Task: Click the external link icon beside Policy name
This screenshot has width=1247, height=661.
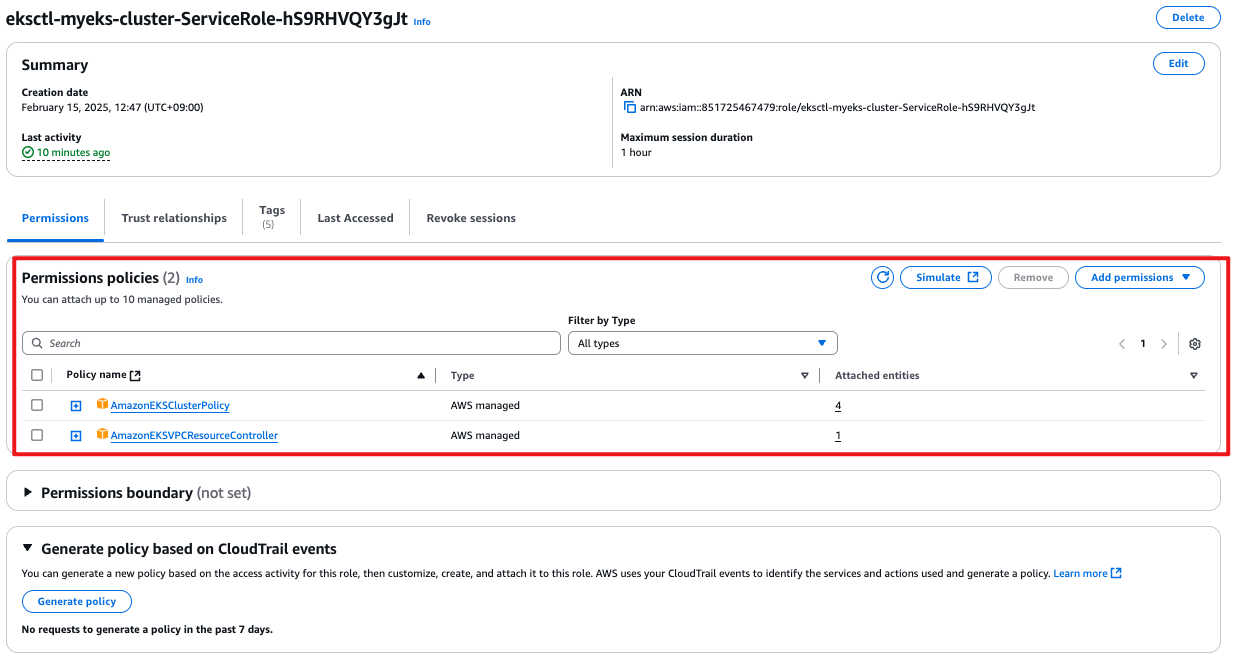Action: (136, 375)
